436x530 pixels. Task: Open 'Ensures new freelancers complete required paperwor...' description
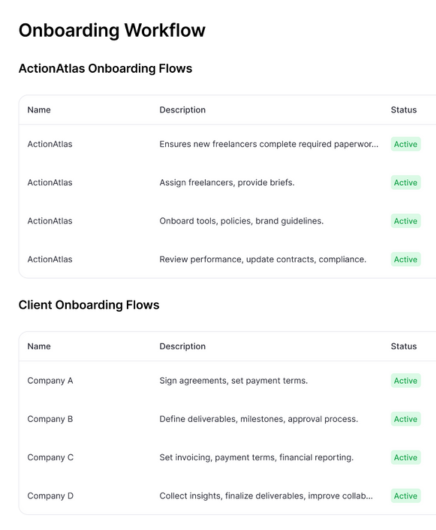[269, 144]
